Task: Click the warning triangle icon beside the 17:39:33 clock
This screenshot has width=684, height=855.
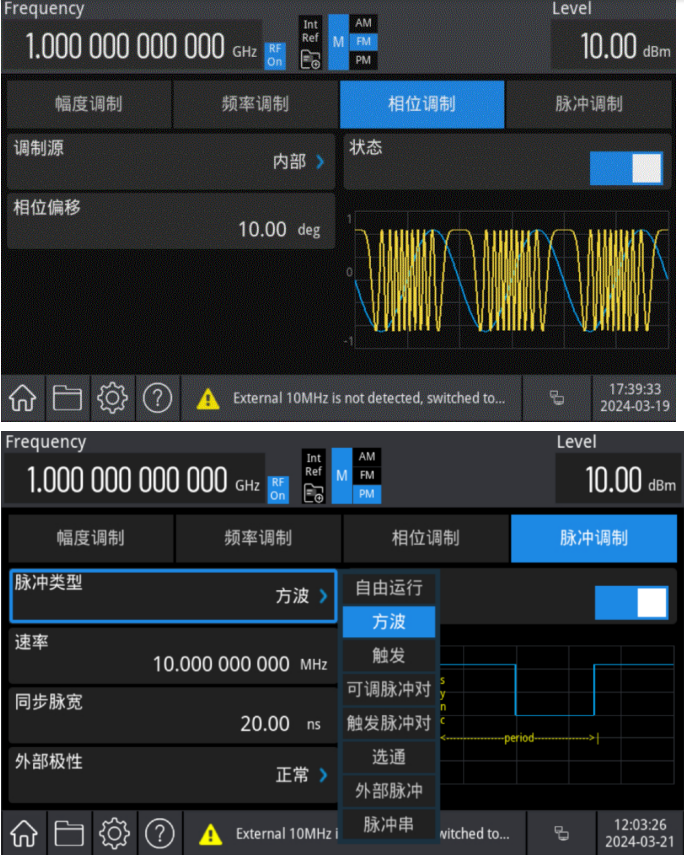Action: 207,399
